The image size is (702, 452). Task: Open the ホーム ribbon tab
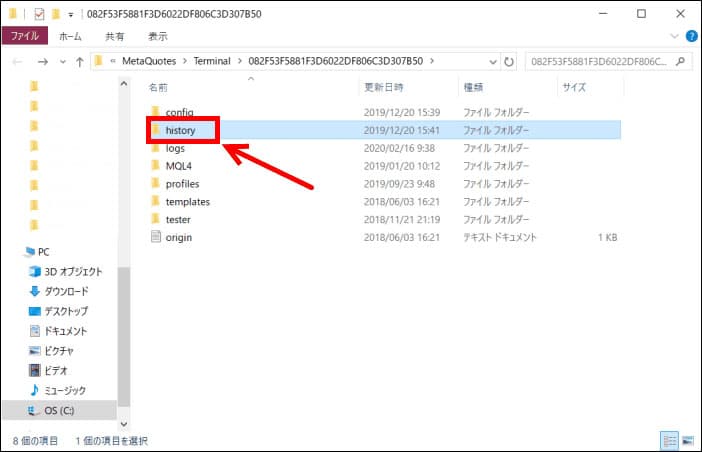(70, 36)
